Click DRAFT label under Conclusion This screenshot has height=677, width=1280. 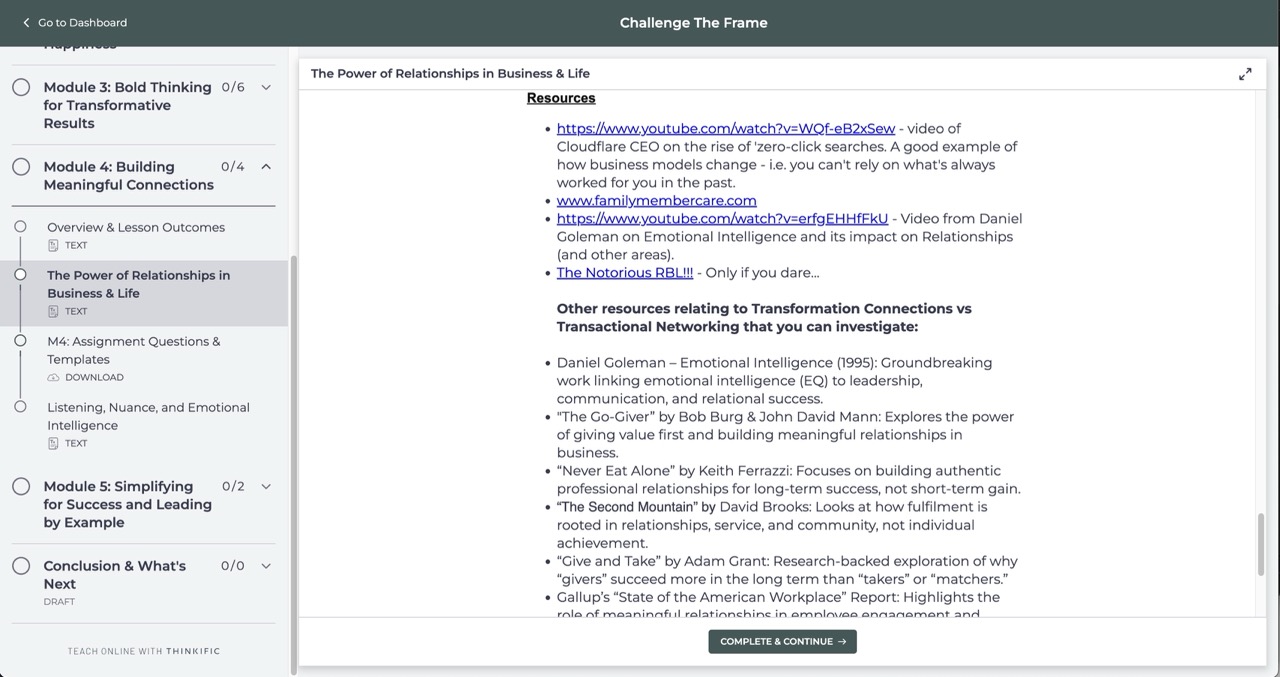(x=59, y=602)
